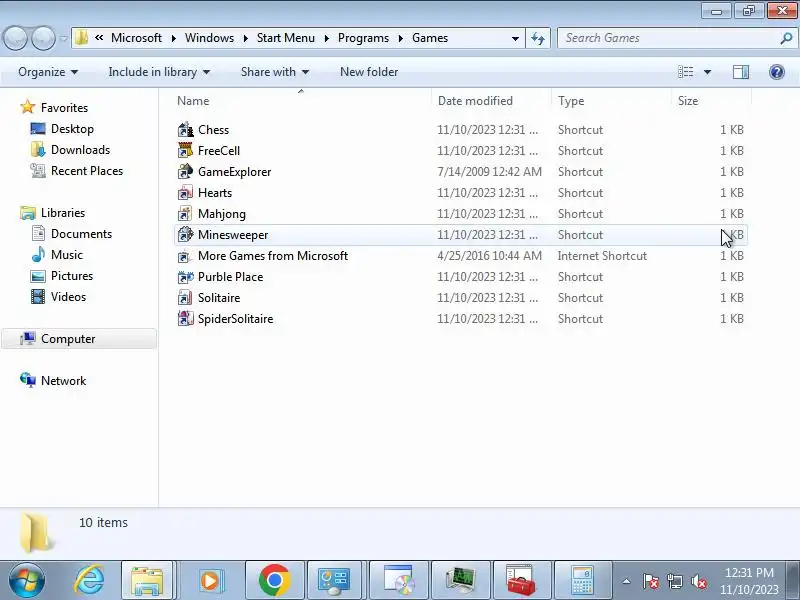Click the Help question mark icon

pyautogui.click(x=777, y=72)
